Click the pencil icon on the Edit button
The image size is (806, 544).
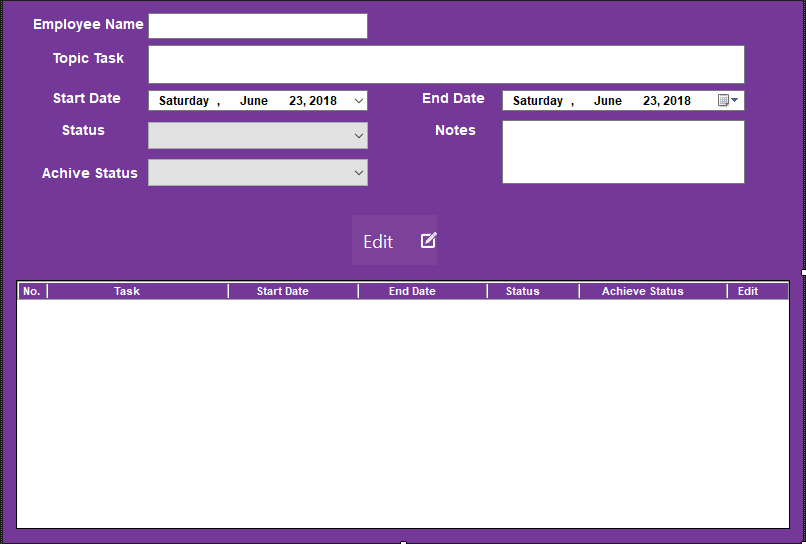click(428, 240)
